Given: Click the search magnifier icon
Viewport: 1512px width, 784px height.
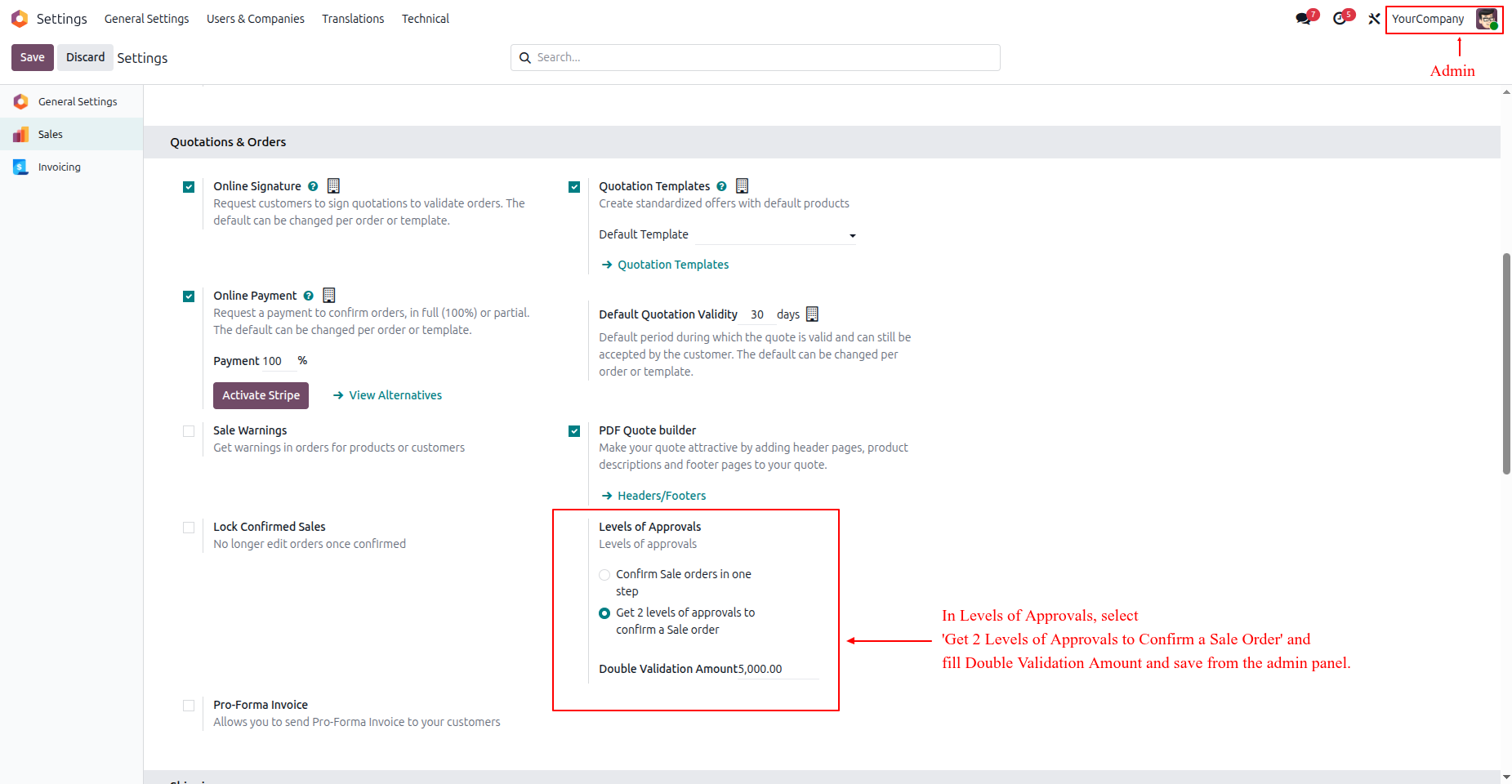Looking at the screenshot, I should 525,58.
